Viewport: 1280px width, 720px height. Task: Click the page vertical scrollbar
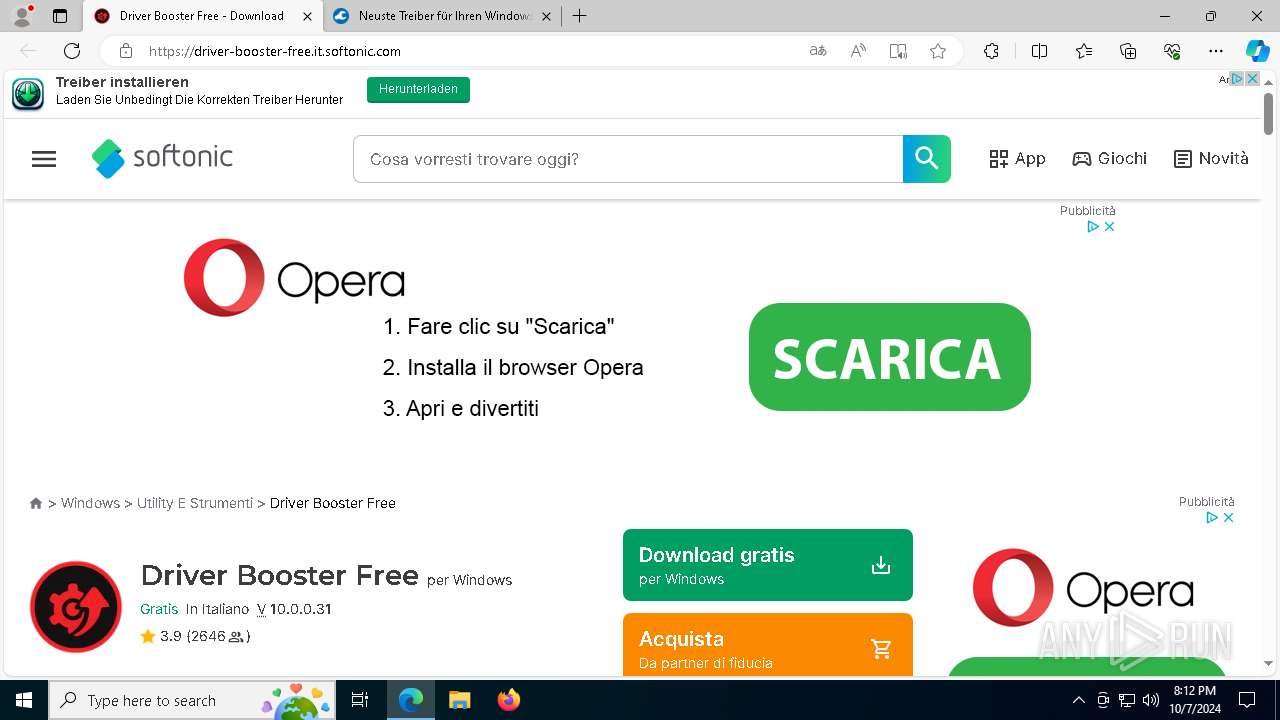1268,113
